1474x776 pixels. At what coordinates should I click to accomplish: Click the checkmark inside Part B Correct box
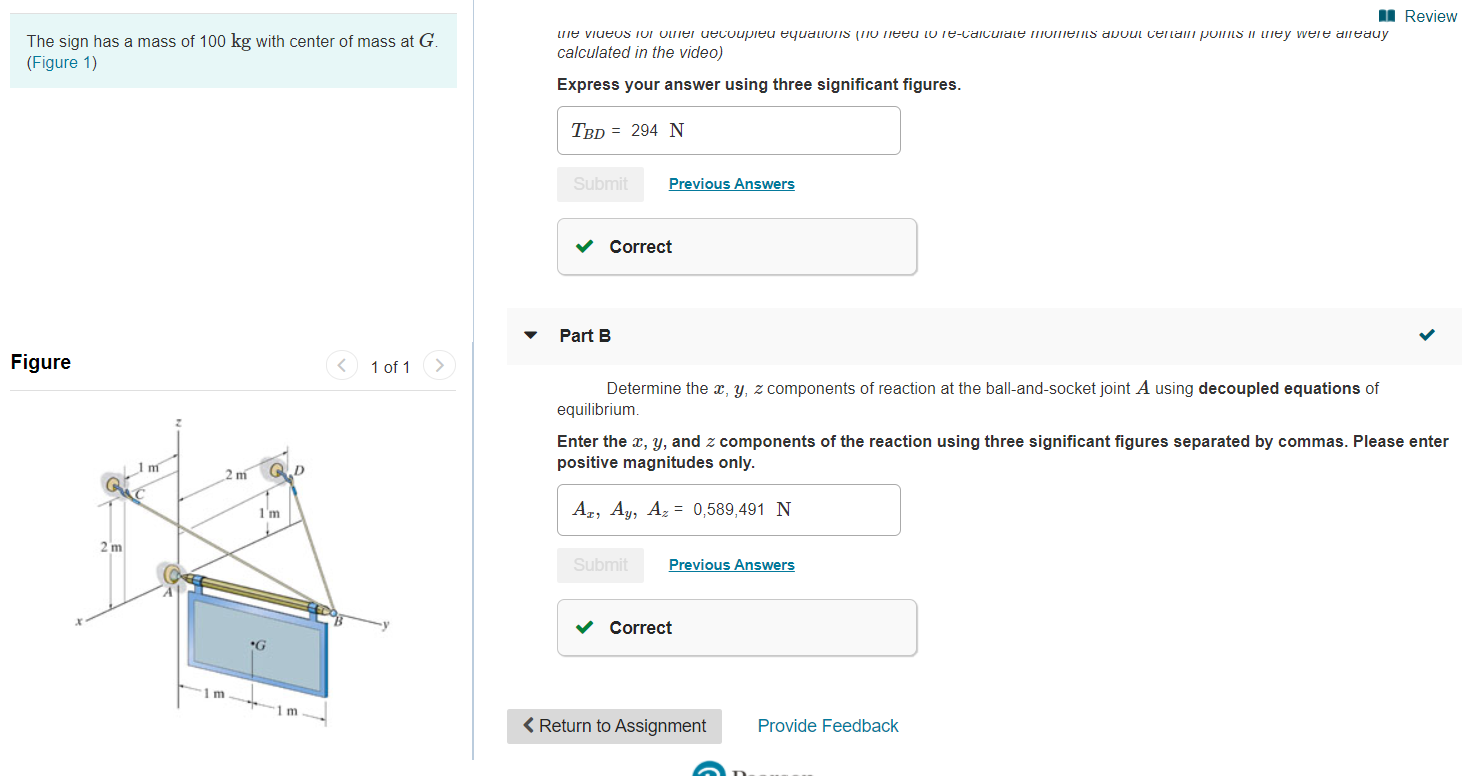tap(584, 627)
